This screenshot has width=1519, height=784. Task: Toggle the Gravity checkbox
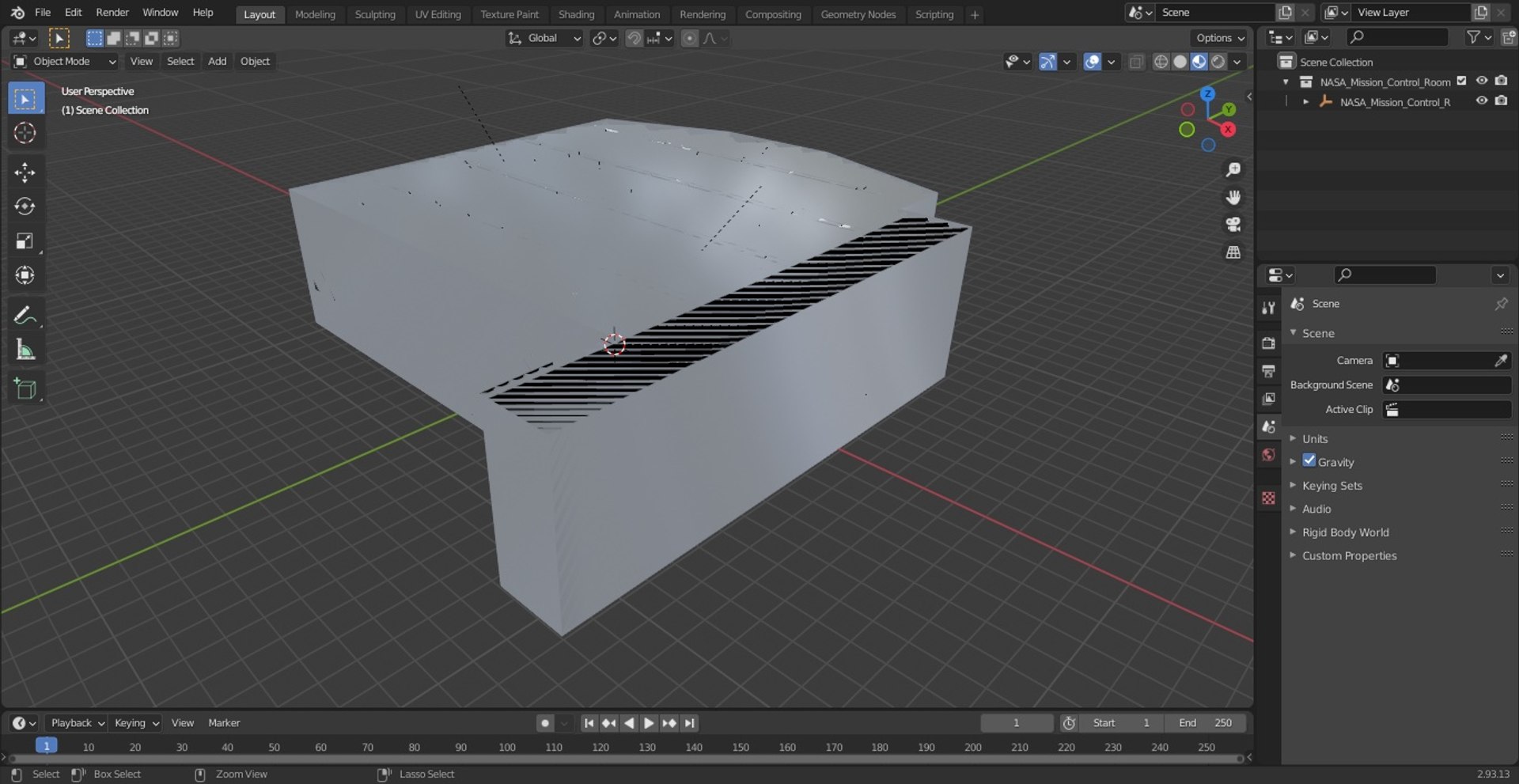click(1309, 461)
